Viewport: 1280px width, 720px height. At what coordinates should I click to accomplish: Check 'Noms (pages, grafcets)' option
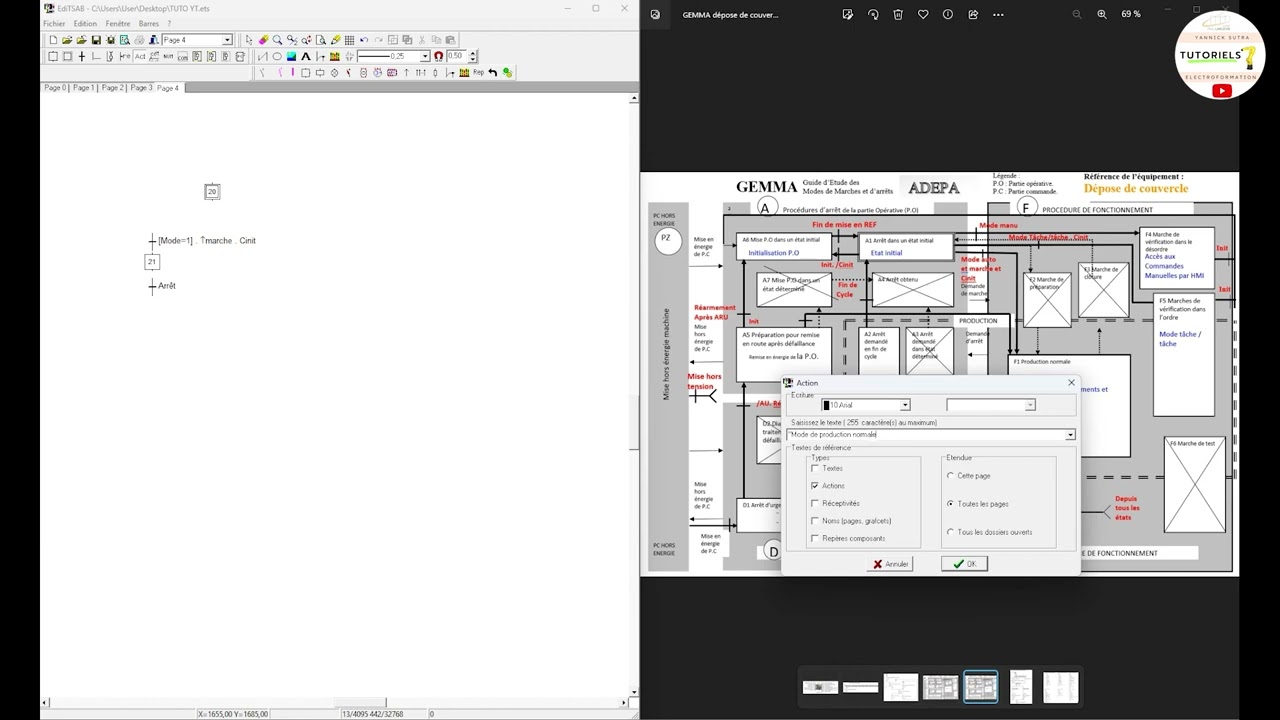click(x=815, y=520)
